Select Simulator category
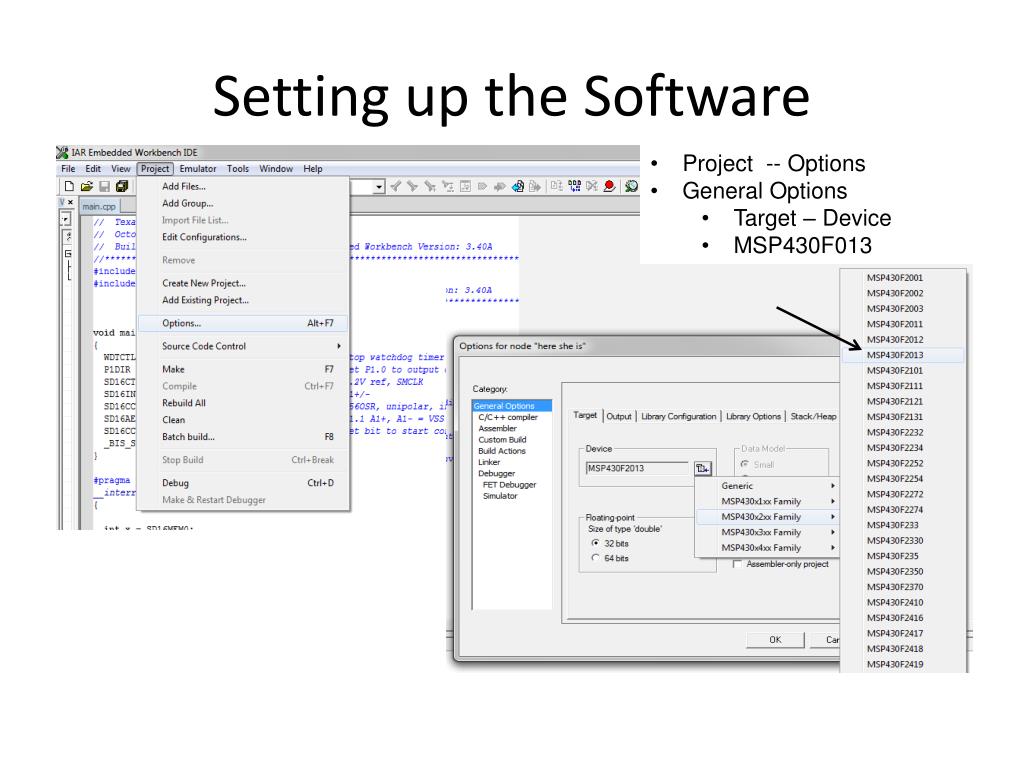Image resolution: width=1024 pixels, height=768 pixels. [x=500, y=496]
